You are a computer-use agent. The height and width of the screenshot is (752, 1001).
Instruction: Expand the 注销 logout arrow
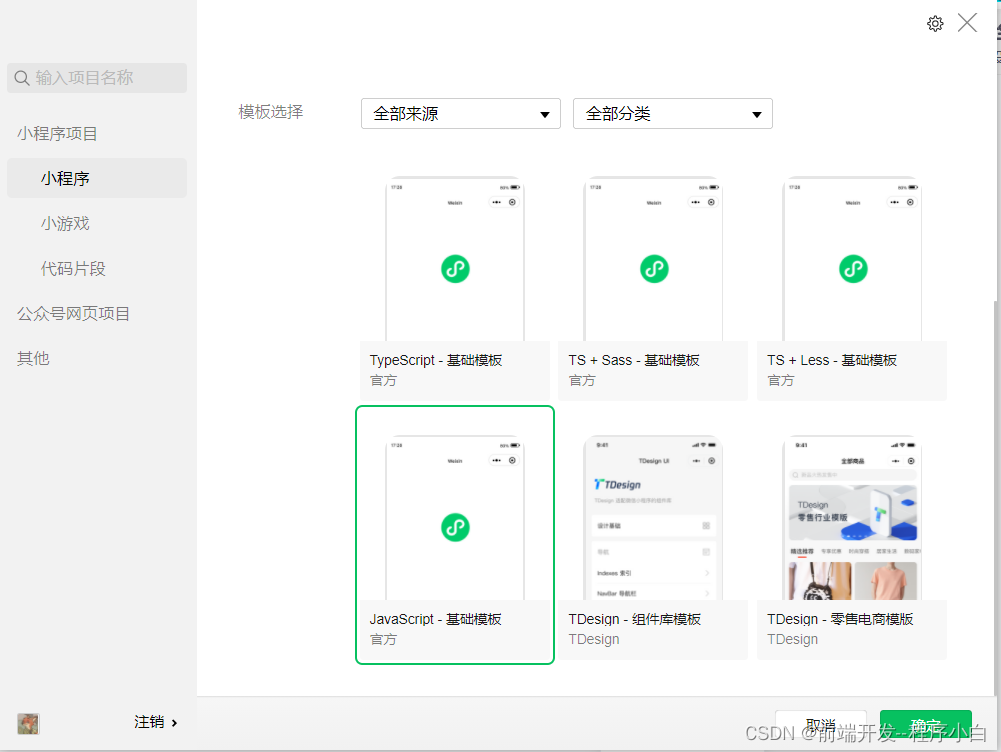pyautogui.click(x=174, y=723)
